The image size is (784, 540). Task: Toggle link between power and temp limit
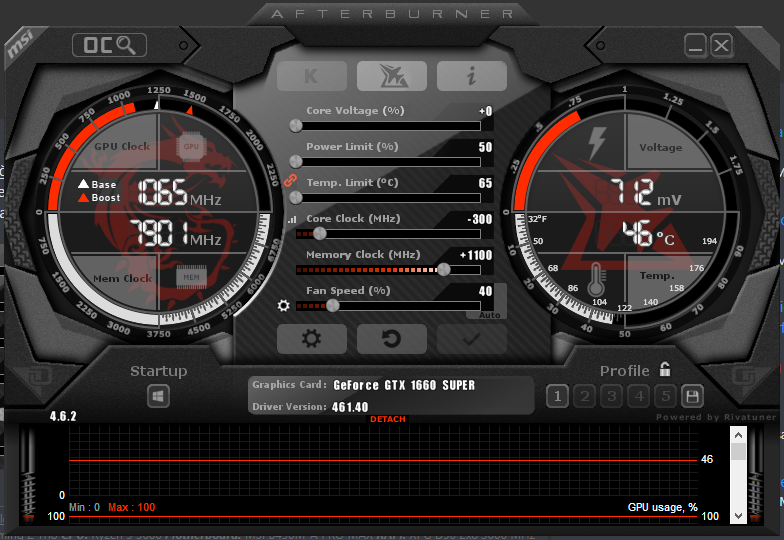290,180
